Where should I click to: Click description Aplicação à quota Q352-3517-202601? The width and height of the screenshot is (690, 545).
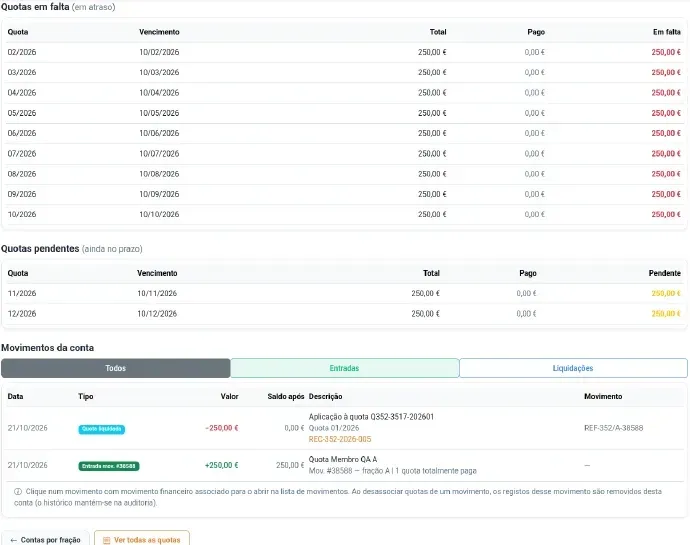pyautogui.click(x=371, y=417)
